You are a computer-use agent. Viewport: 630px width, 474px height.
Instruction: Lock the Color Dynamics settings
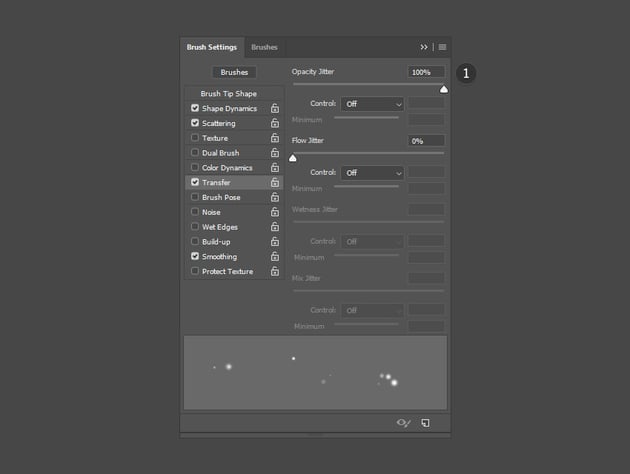coord(275,168)
